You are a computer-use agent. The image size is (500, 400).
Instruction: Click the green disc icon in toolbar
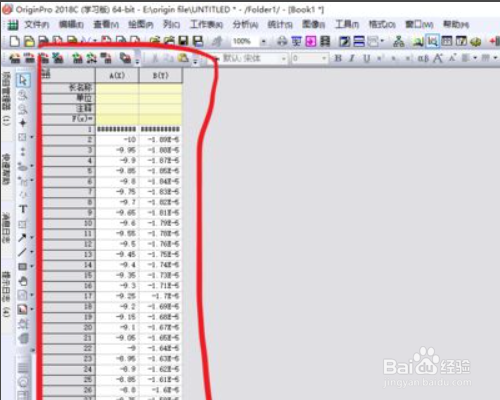pyautogui.click(x=476, y=42)
